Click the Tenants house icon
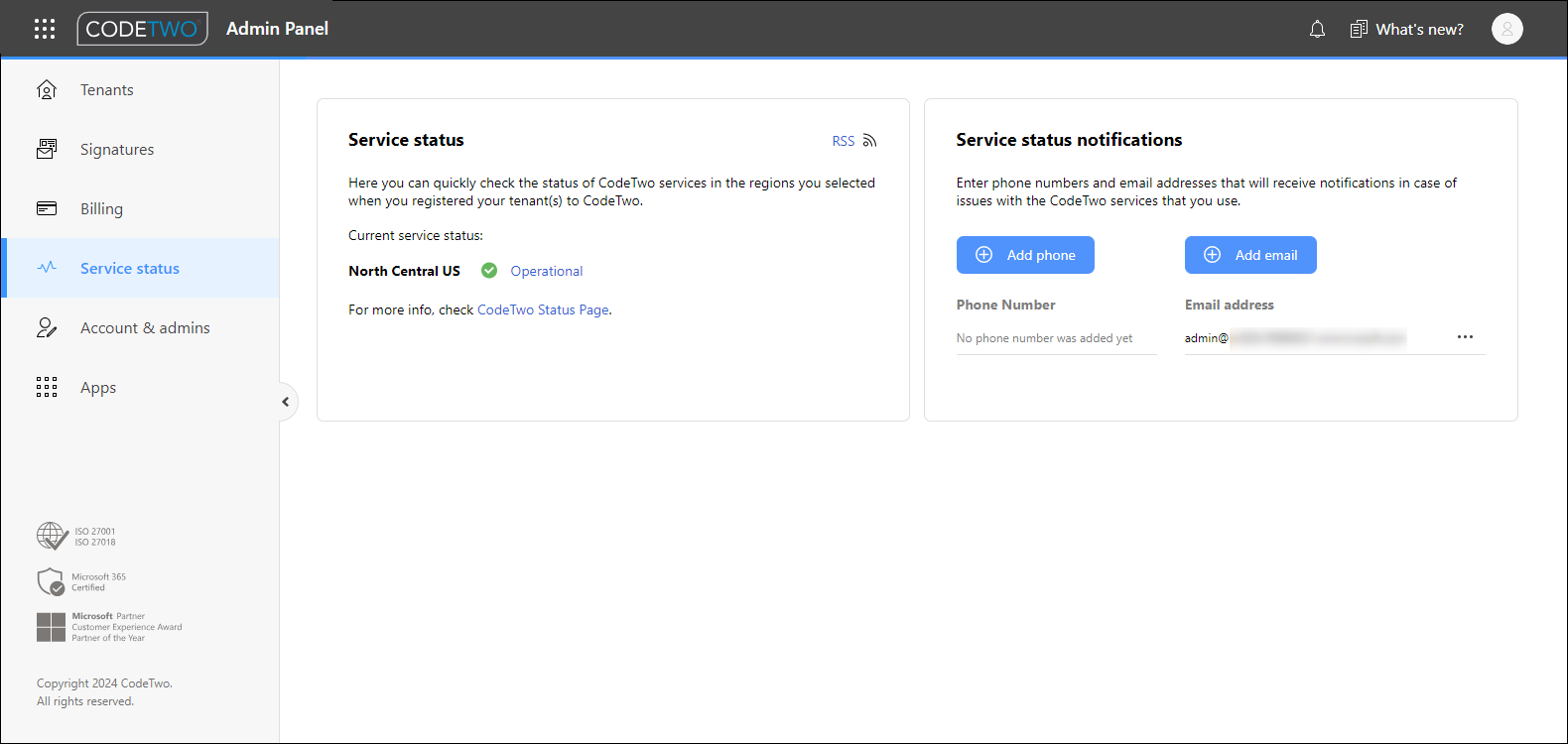1568x744 pixels. coord(47,89)
